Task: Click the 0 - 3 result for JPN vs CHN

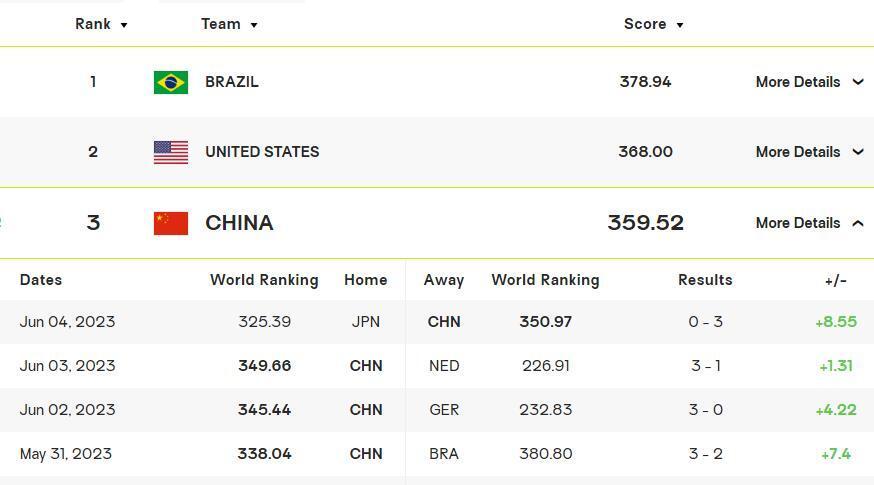Action: (705, 322)
